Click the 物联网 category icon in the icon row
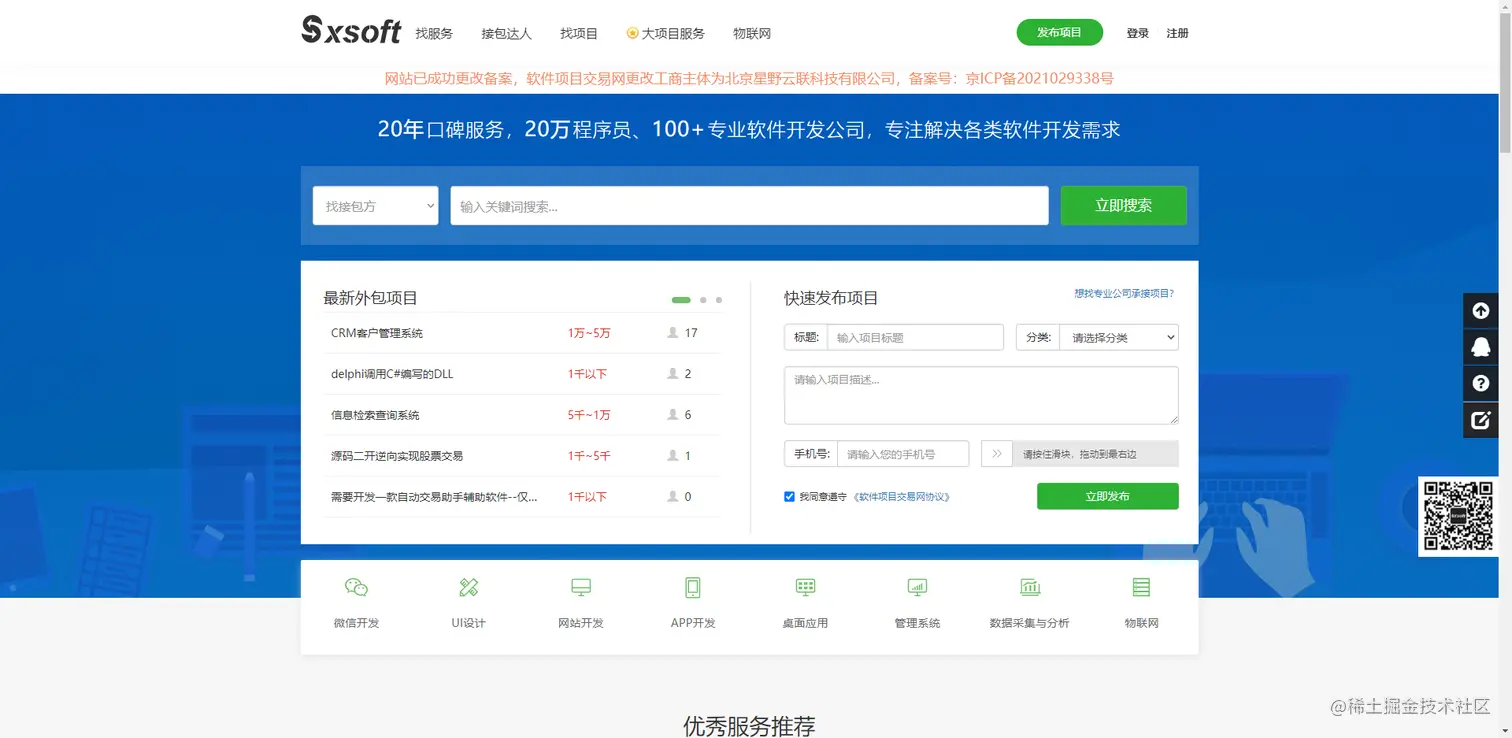Screen dimensions: 1512x738 coord(1141,587)
